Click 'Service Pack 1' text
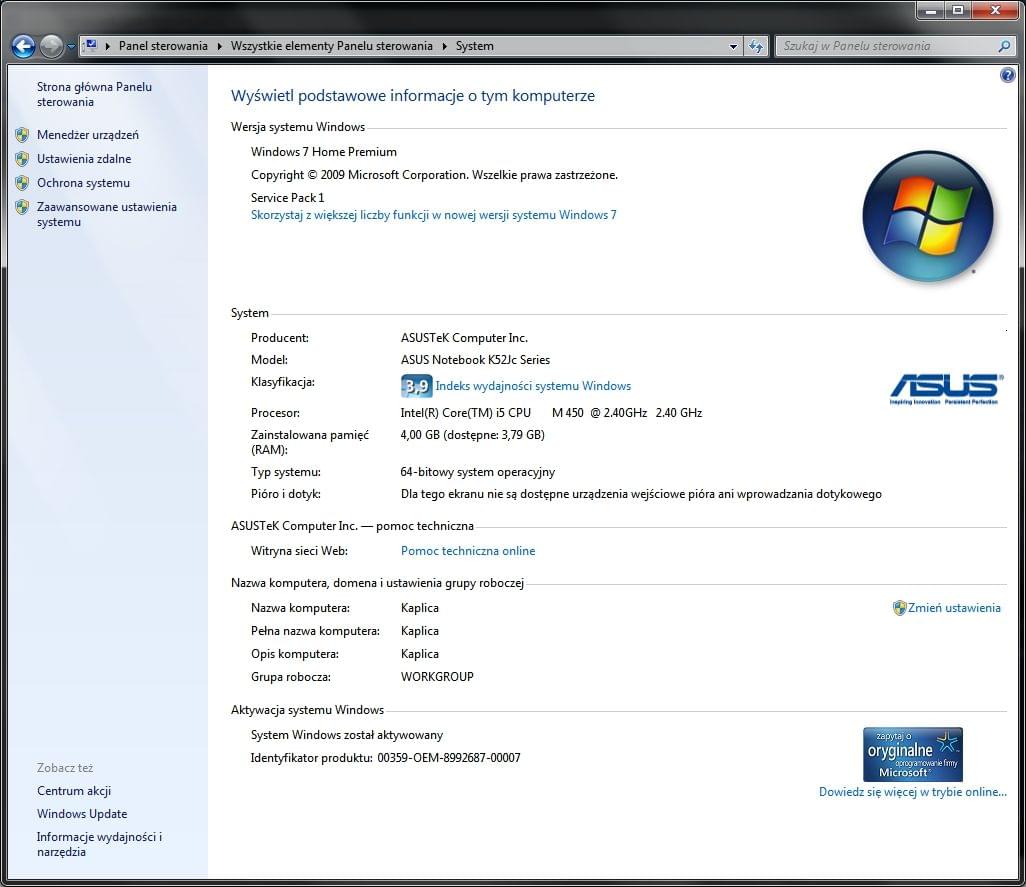The height and width of the screenshot is (887, 1026). click(287, 198)
